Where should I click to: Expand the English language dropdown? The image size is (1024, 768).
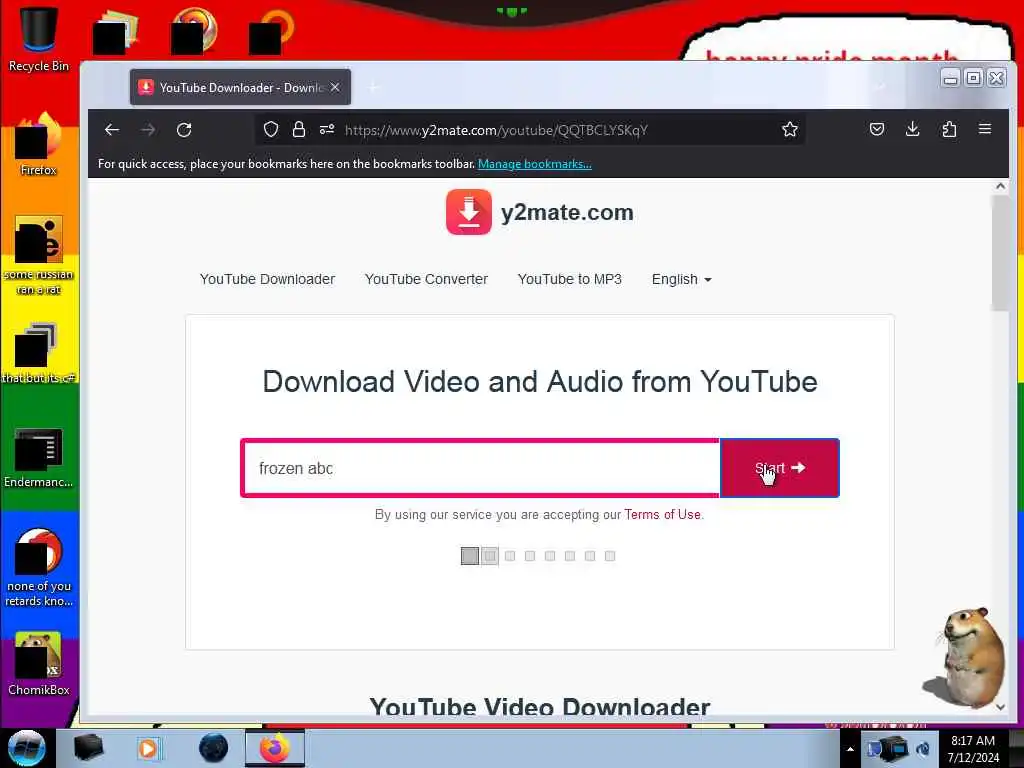pos(681,280)
